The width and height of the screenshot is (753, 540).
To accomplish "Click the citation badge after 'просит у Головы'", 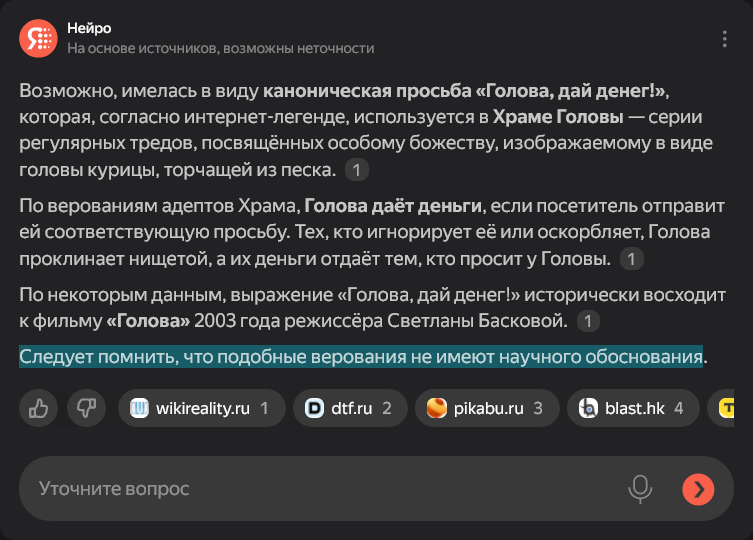I will 631,260.
